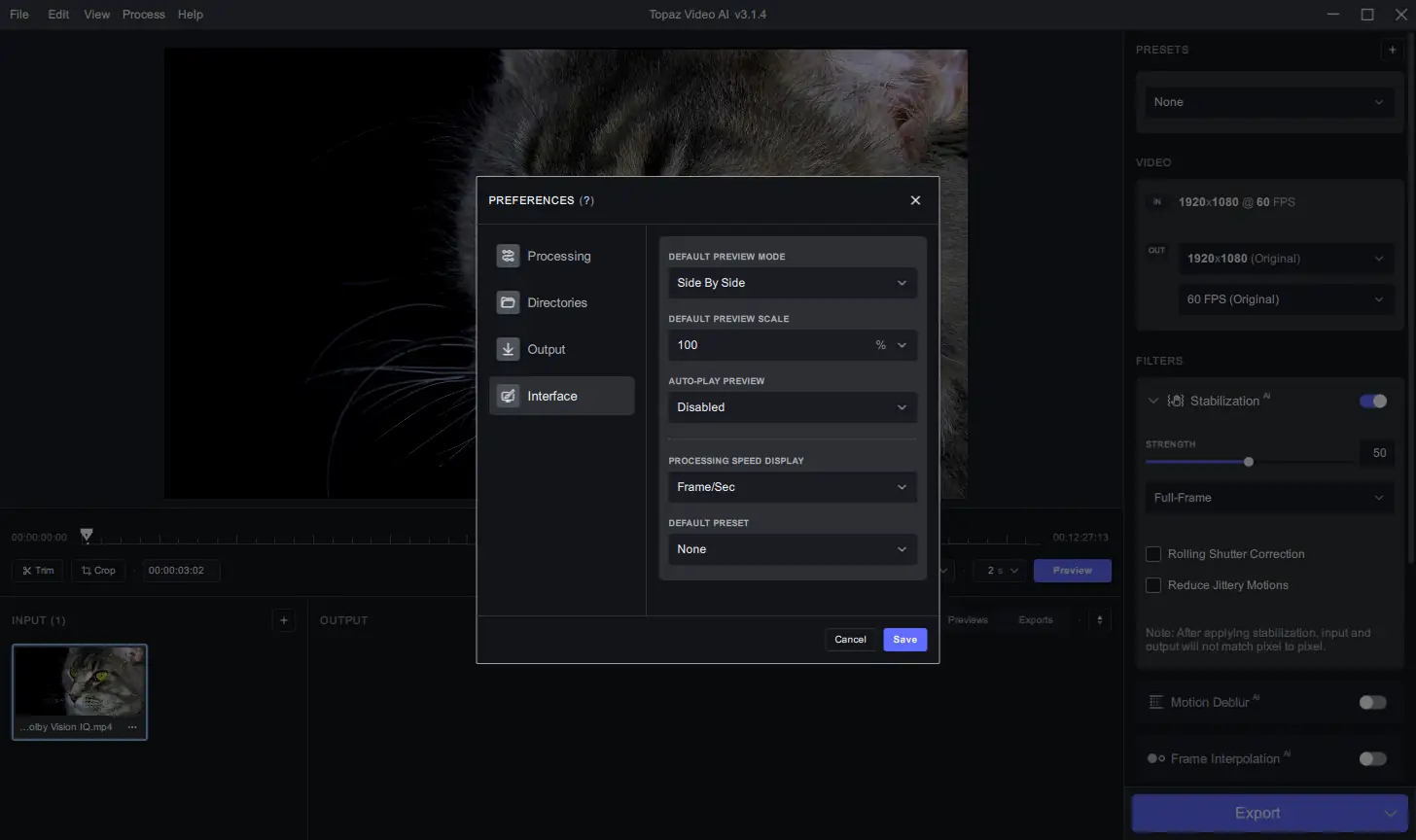
Task: Open the Default Preset dropdown in Preferences
Action: pos(793,549)
